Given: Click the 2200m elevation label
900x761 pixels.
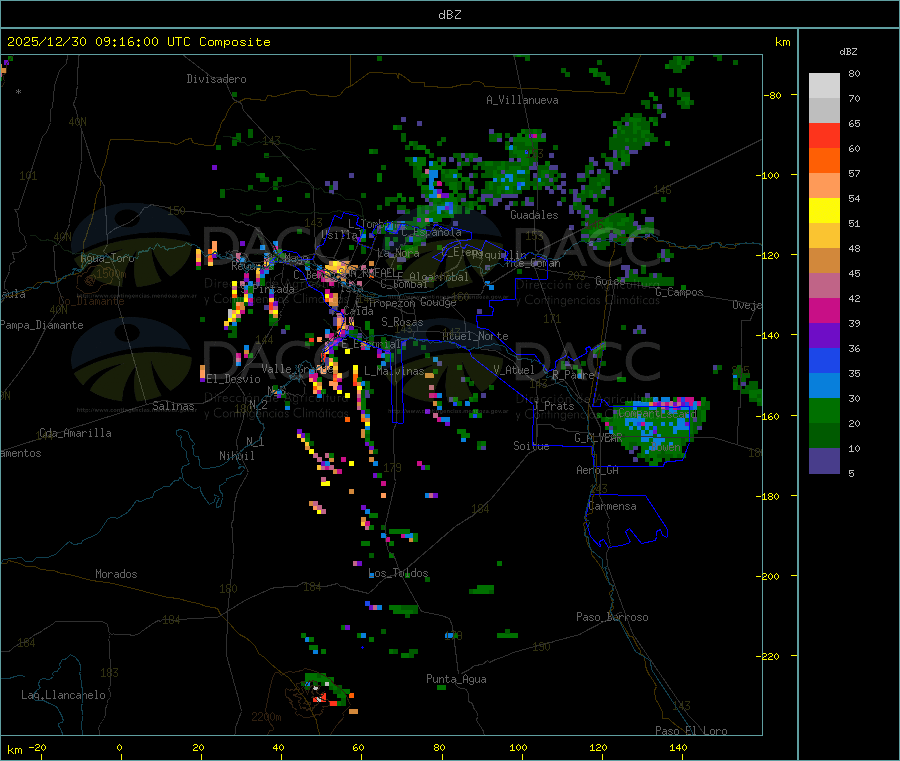Looking at the screenshot, I should (266, 717).
